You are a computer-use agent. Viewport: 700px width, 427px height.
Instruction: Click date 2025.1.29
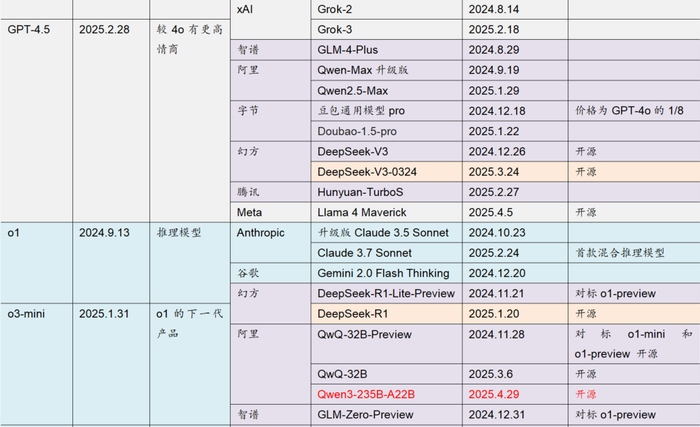click(x=494, y=91)
